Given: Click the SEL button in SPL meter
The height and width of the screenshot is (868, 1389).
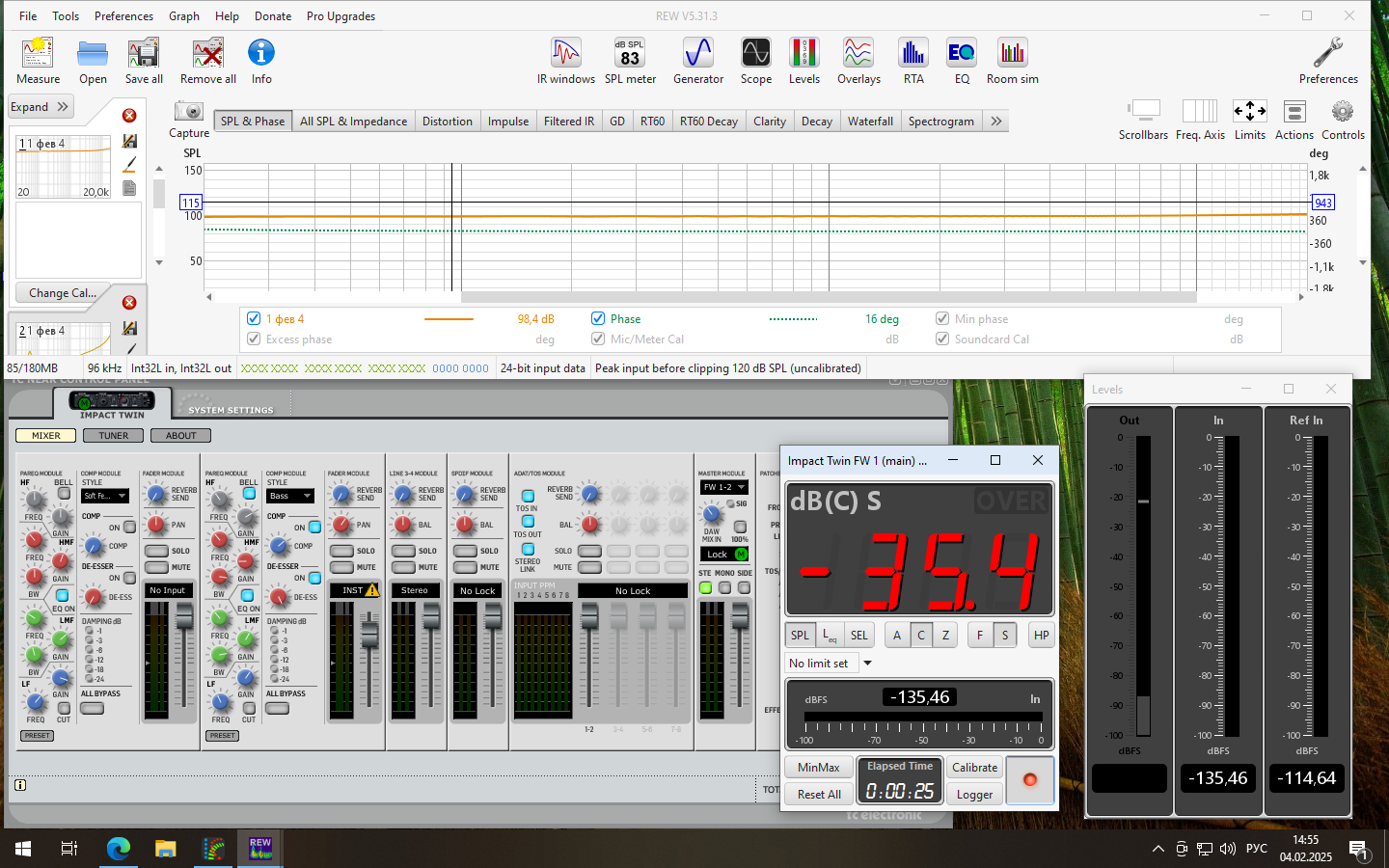Looking at the screenshot, I should click(858, 635).
